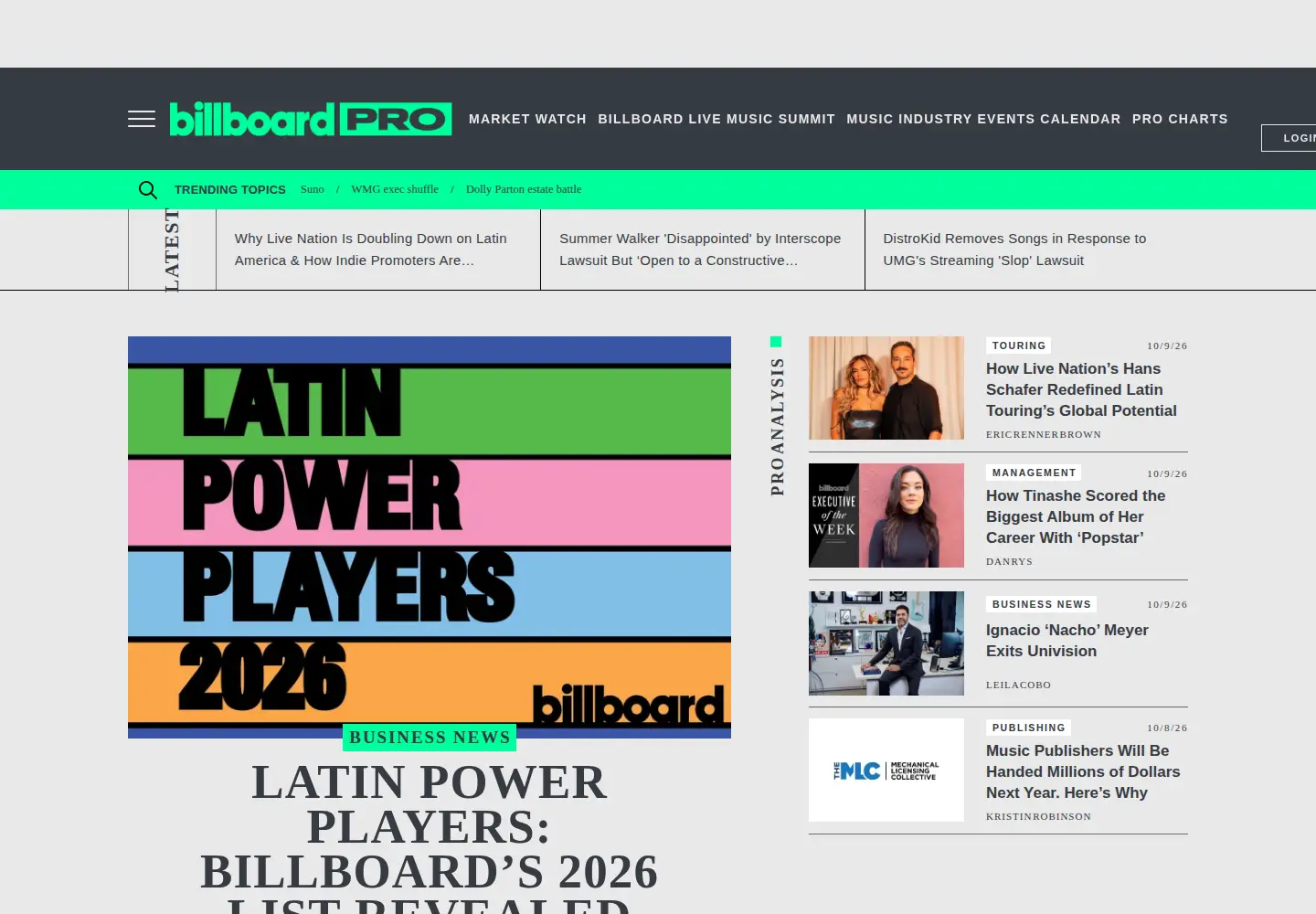Click the Trending Topics label
Screen dimensions: 1316x914
[x=230, y=189]
